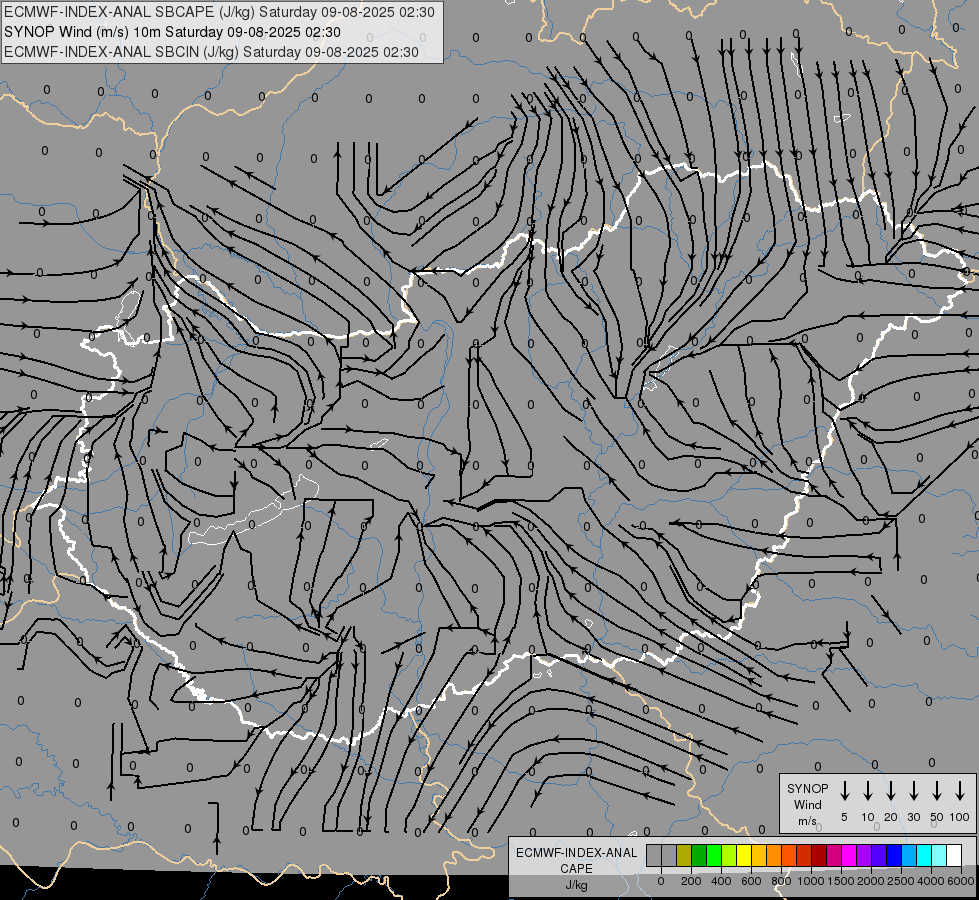Image resolution: width=979 pixels, height=900 pixels.
Task: Click the 10 m/s wind arrow in legend
Action: [x=867, y=791]
